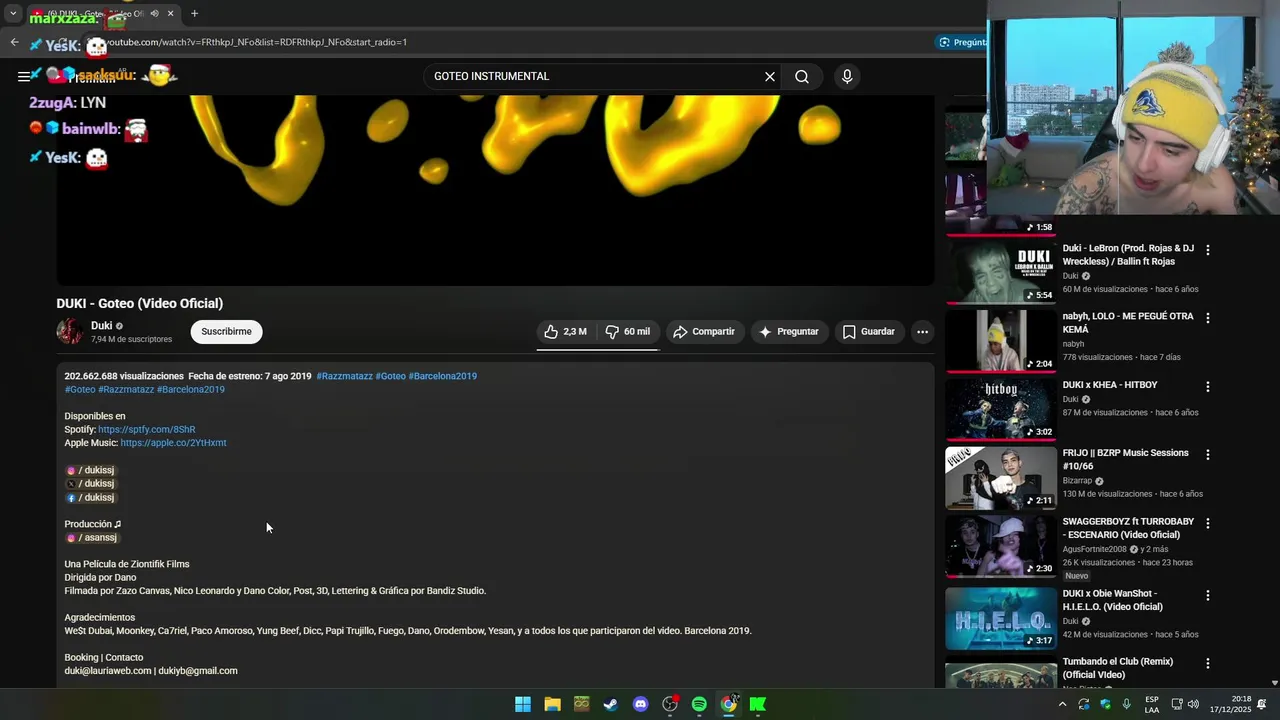Screen dimensions: 1280x720
Task: Play SWAGGERBOYZ ESCENARIO thumbnail
Action: pos(1001,545)
